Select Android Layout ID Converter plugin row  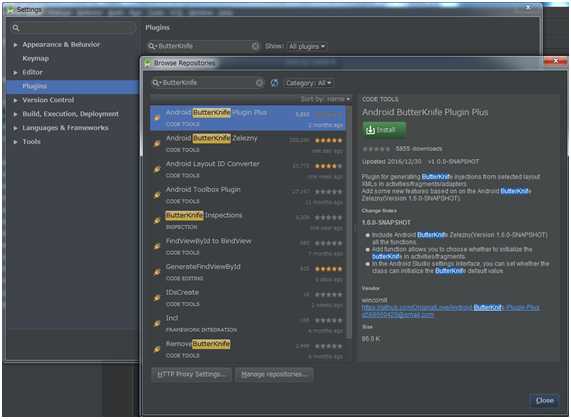coord(248,169)
